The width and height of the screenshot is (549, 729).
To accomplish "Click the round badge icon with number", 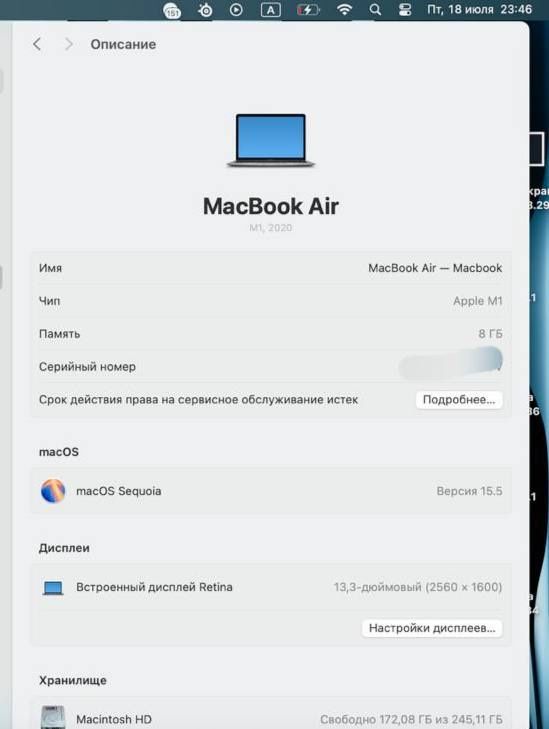I will click(172, 10).
